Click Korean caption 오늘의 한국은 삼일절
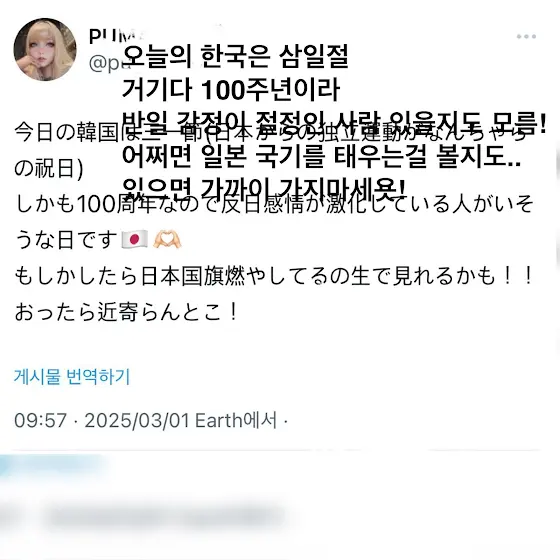The image size is (560, 560). (235, 57)
